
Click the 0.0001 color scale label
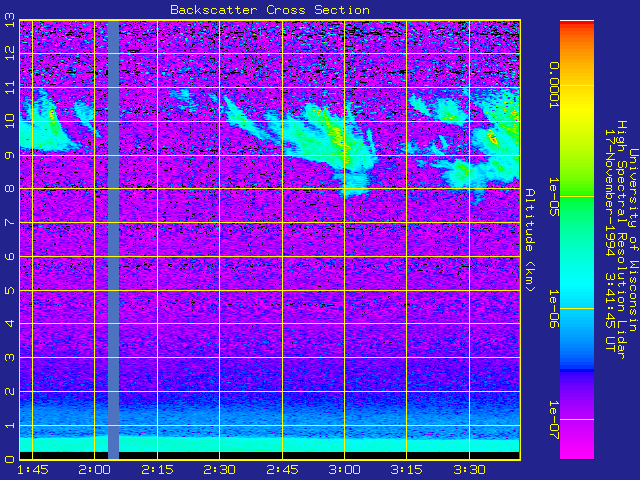coord(553,85)
